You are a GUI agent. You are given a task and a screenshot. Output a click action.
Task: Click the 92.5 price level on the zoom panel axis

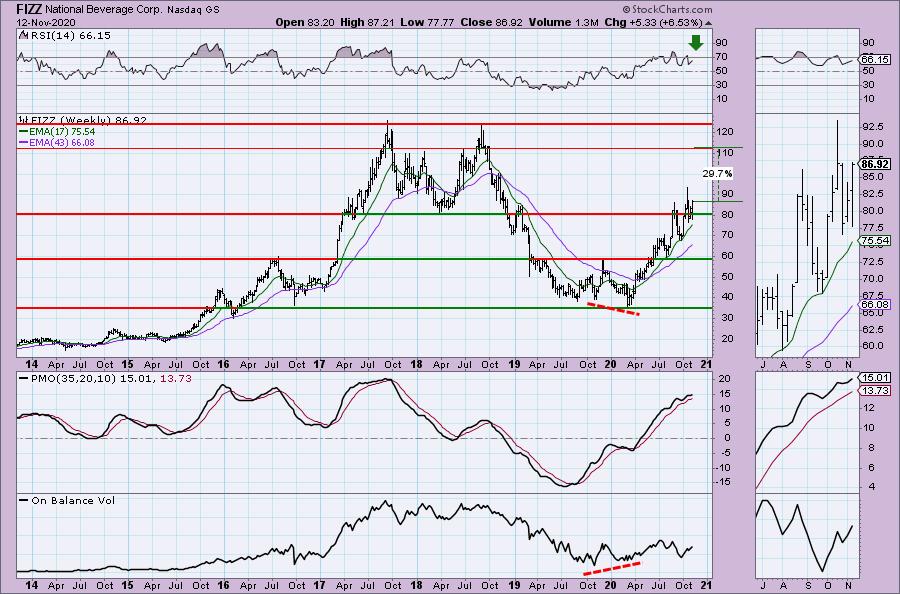point(872,126)
